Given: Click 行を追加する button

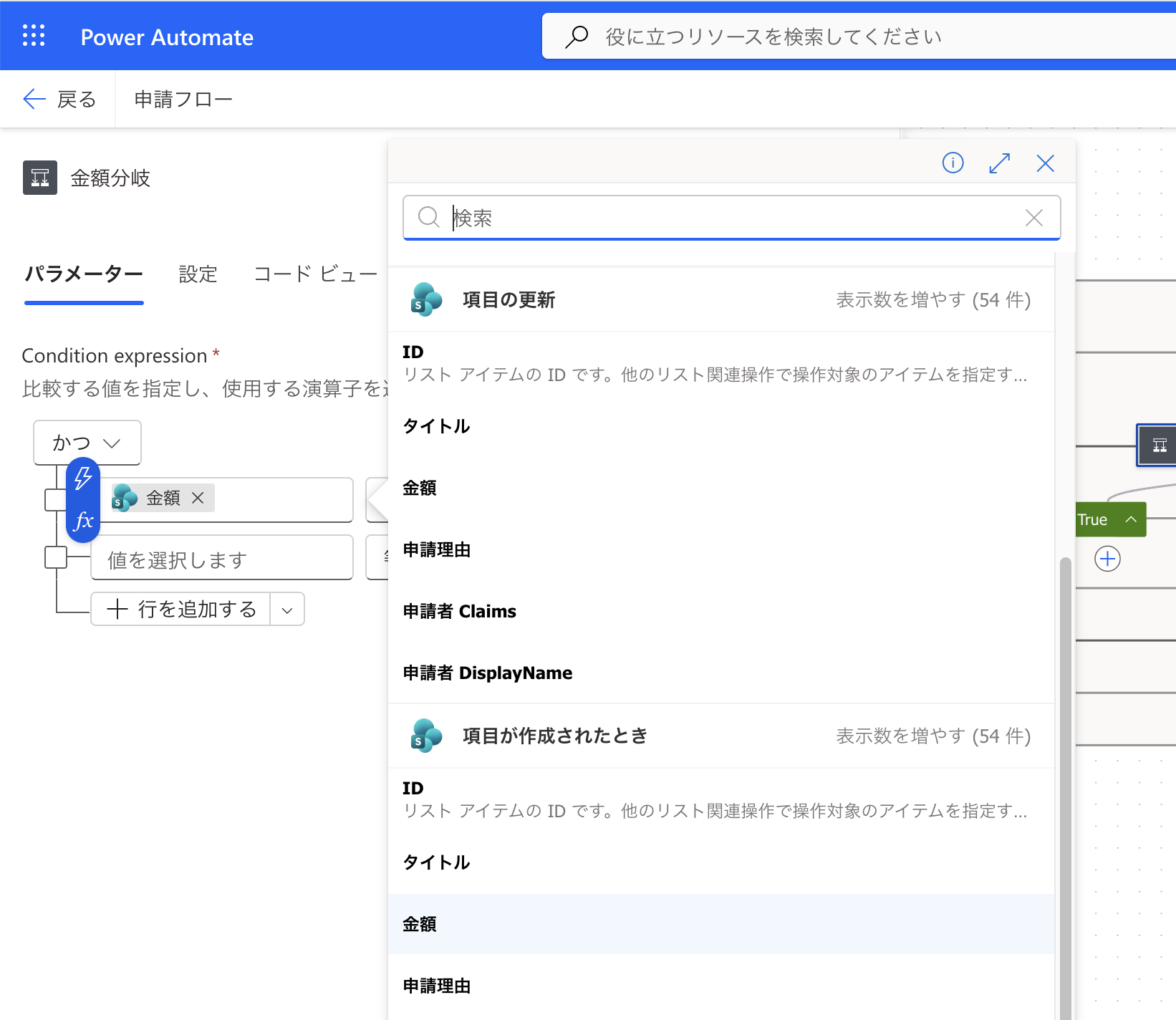Looking at the screenshot, I should [181, 610].
